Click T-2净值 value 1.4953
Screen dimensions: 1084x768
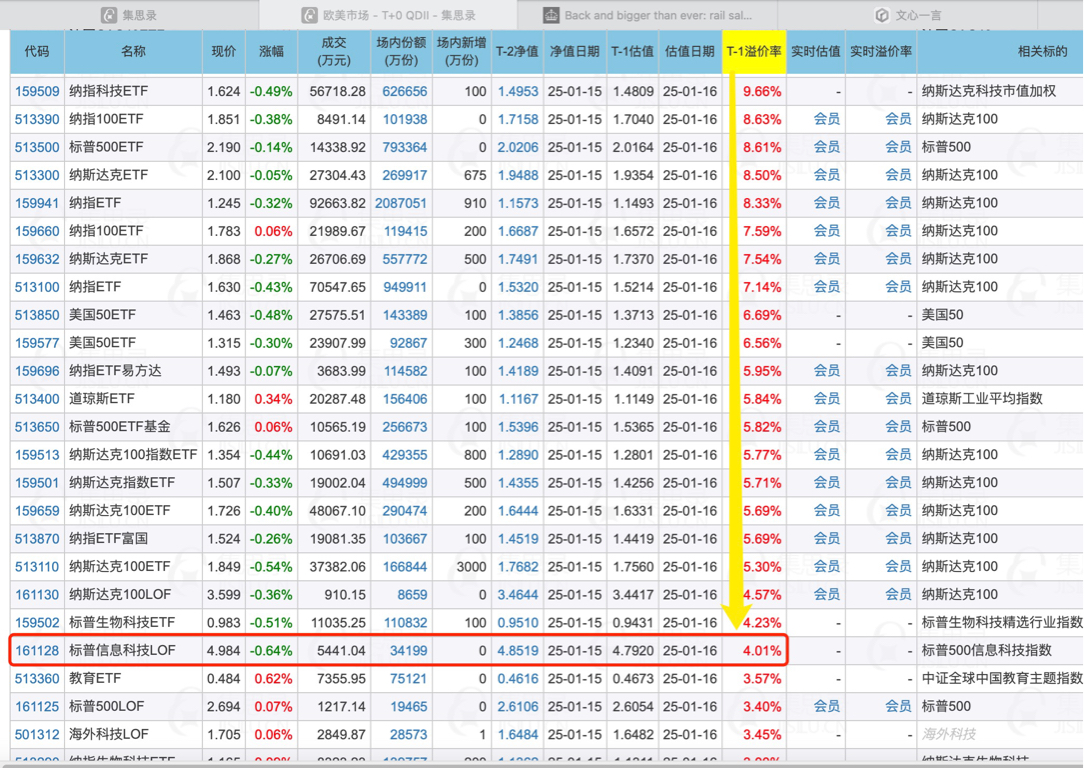pos(518,91)
